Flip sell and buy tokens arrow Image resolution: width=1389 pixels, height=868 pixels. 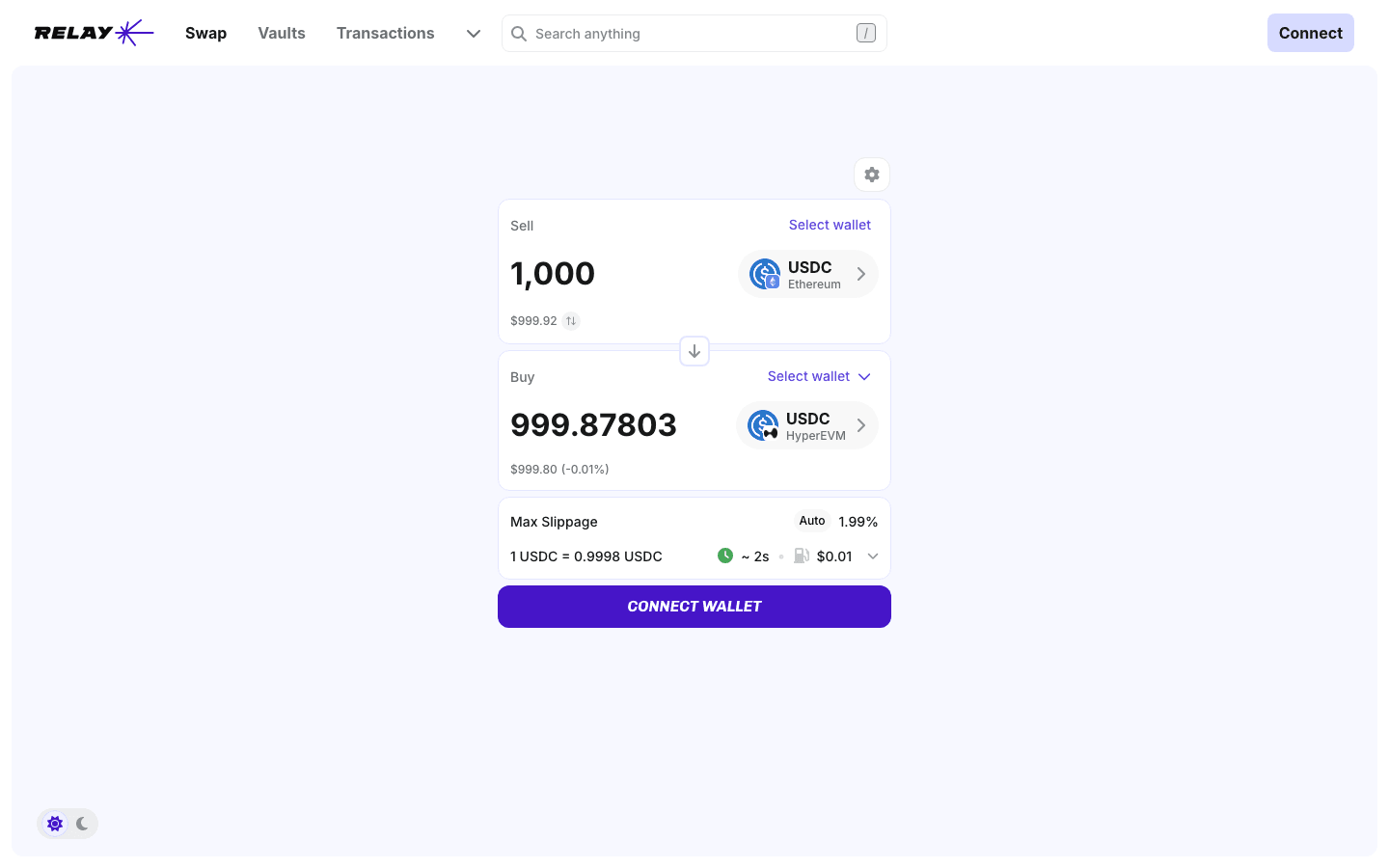[694, 351]
